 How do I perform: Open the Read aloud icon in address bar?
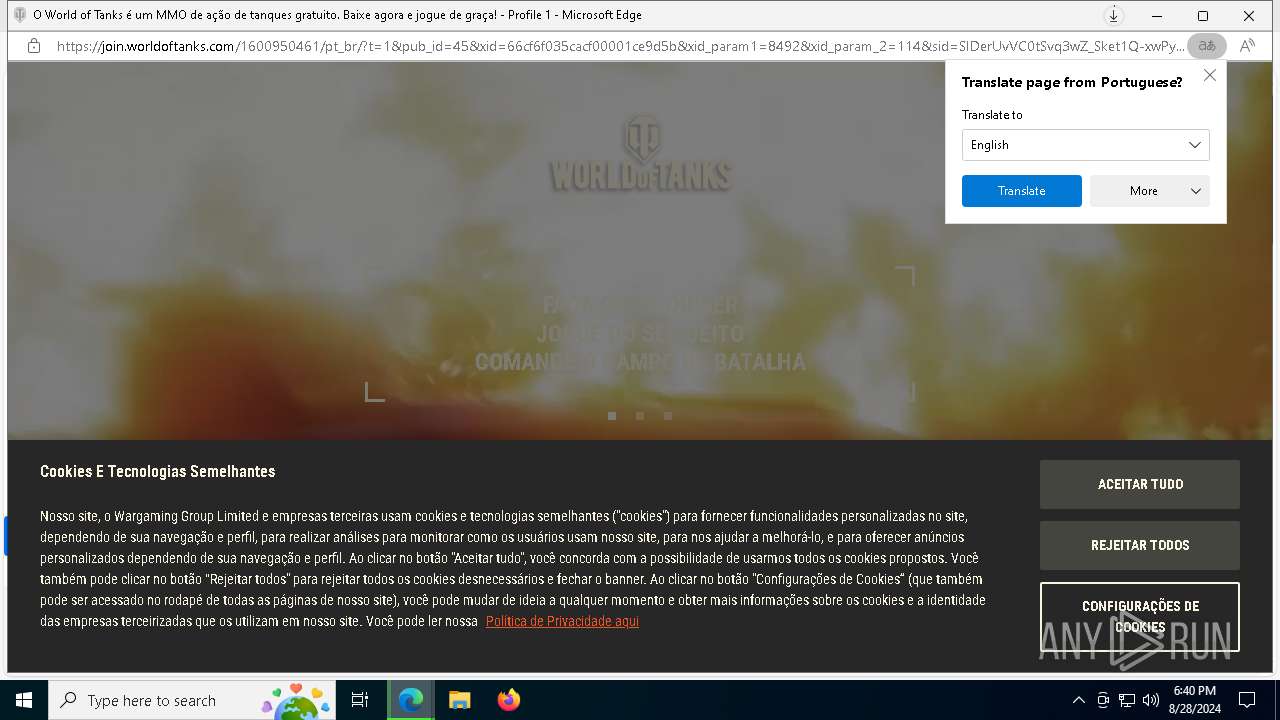[1247, 46]
